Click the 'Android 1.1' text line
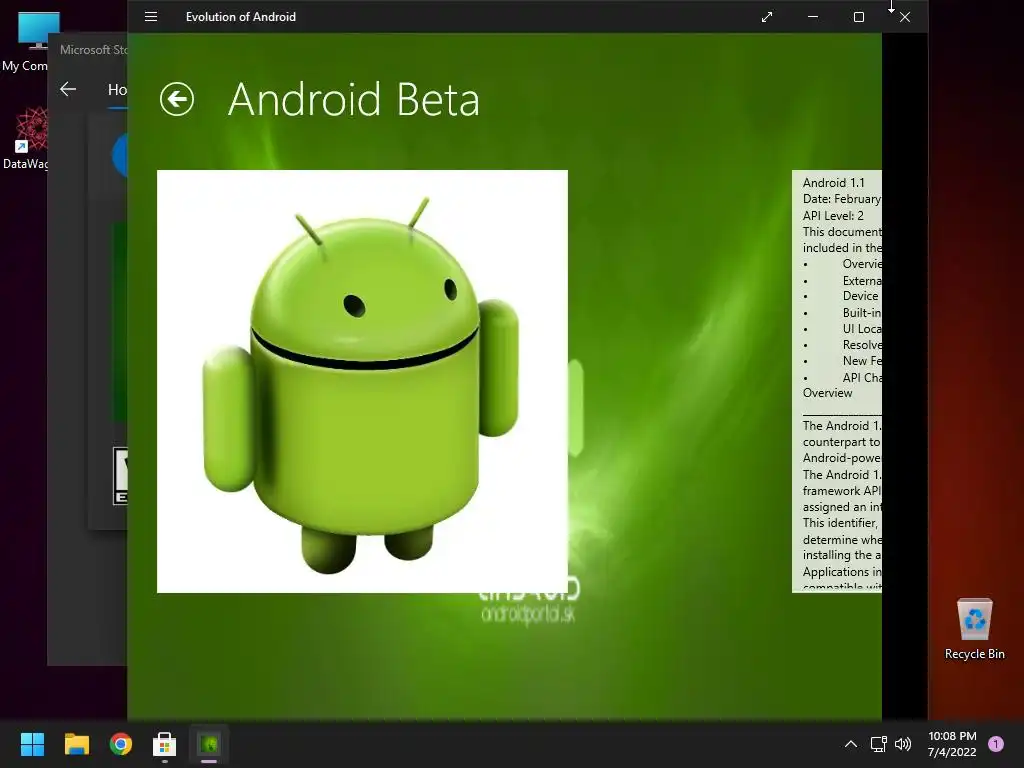Viewport: 1024px width, 768px height. (833, 183)
